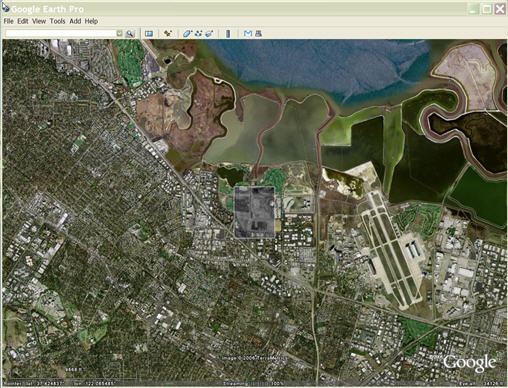Screen dimensions: 508x388
Task: Click the print icon in toolbar
Action: tap(258, 33)
